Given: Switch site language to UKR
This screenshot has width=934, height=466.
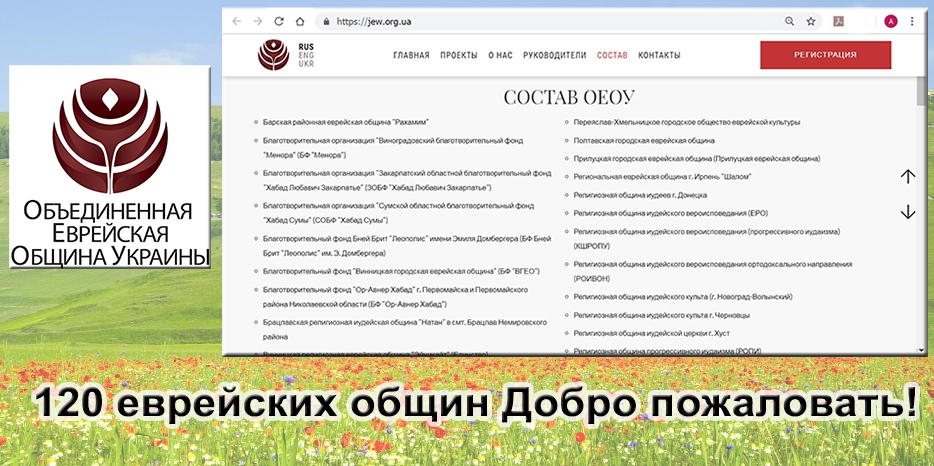Looking at the screenshot, I should pyautogui.click(x=306, y=63).
